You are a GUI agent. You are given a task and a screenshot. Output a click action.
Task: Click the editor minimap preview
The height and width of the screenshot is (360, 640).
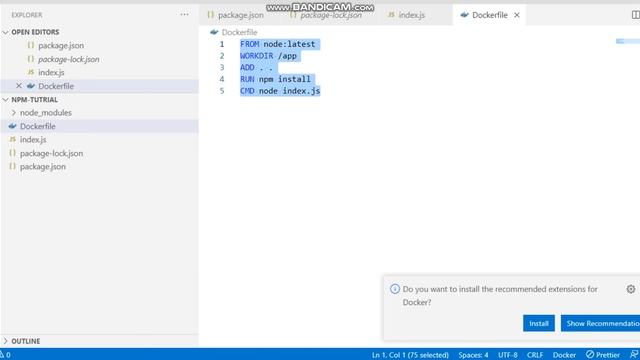coord(627,41)
